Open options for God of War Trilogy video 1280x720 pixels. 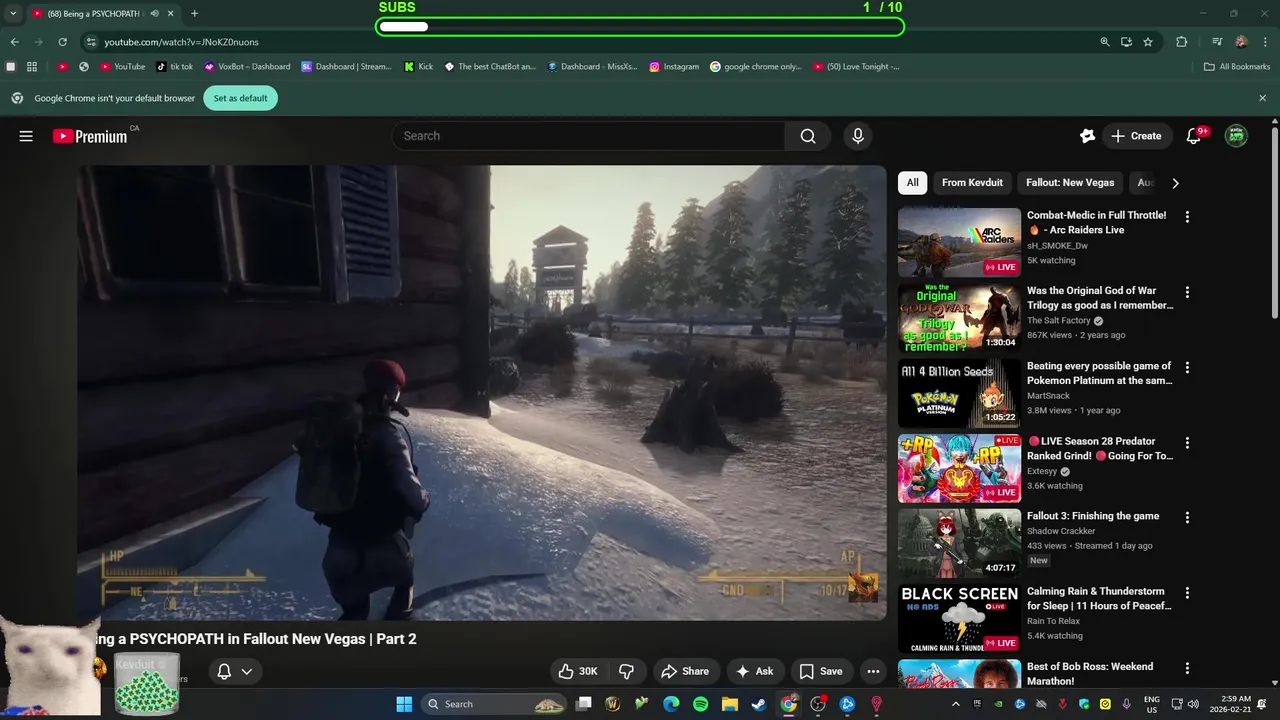tap(1187, 292)
